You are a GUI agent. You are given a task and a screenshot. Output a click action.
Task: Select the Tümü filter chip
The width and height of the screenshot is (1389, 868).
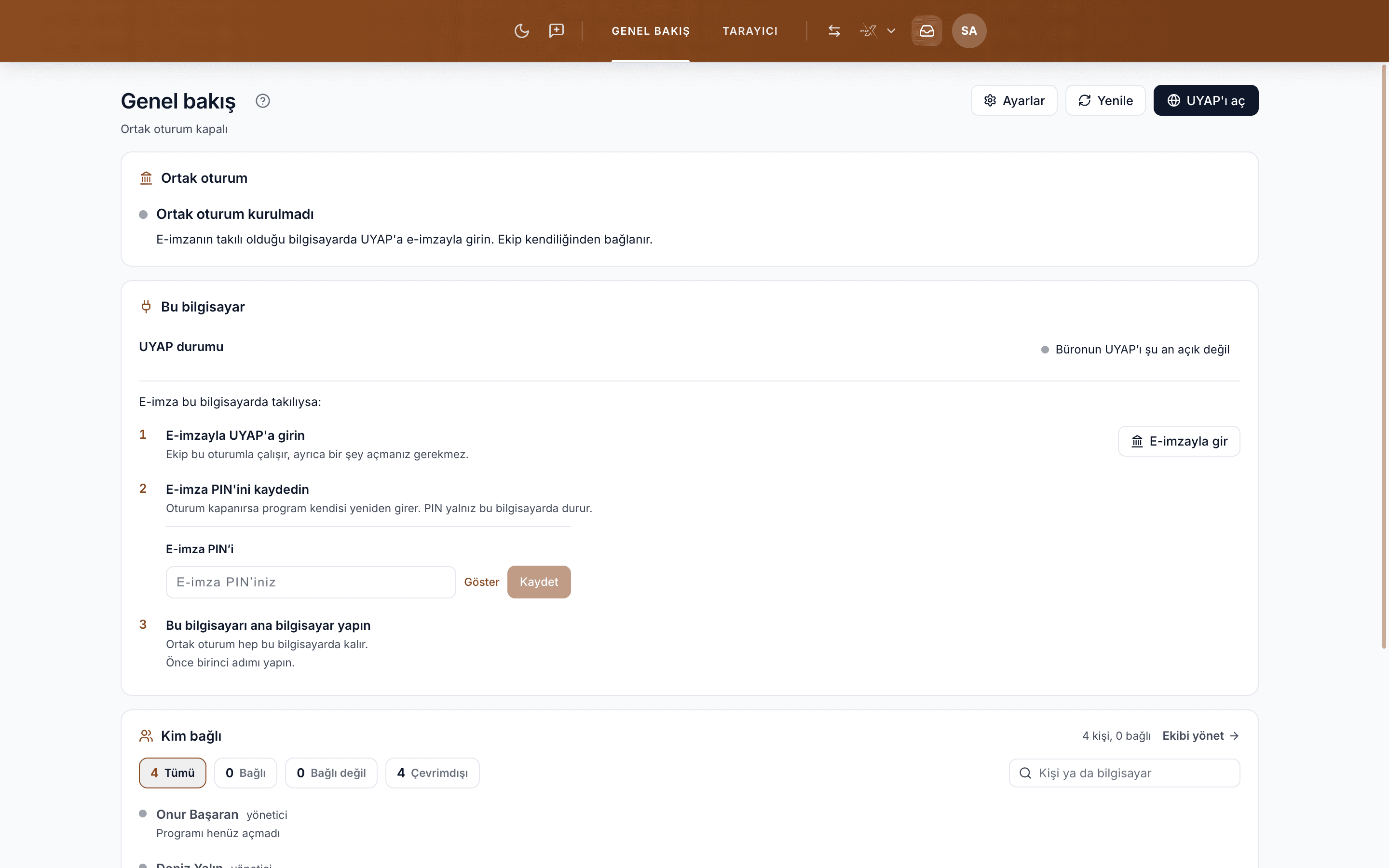pos(172,773)
